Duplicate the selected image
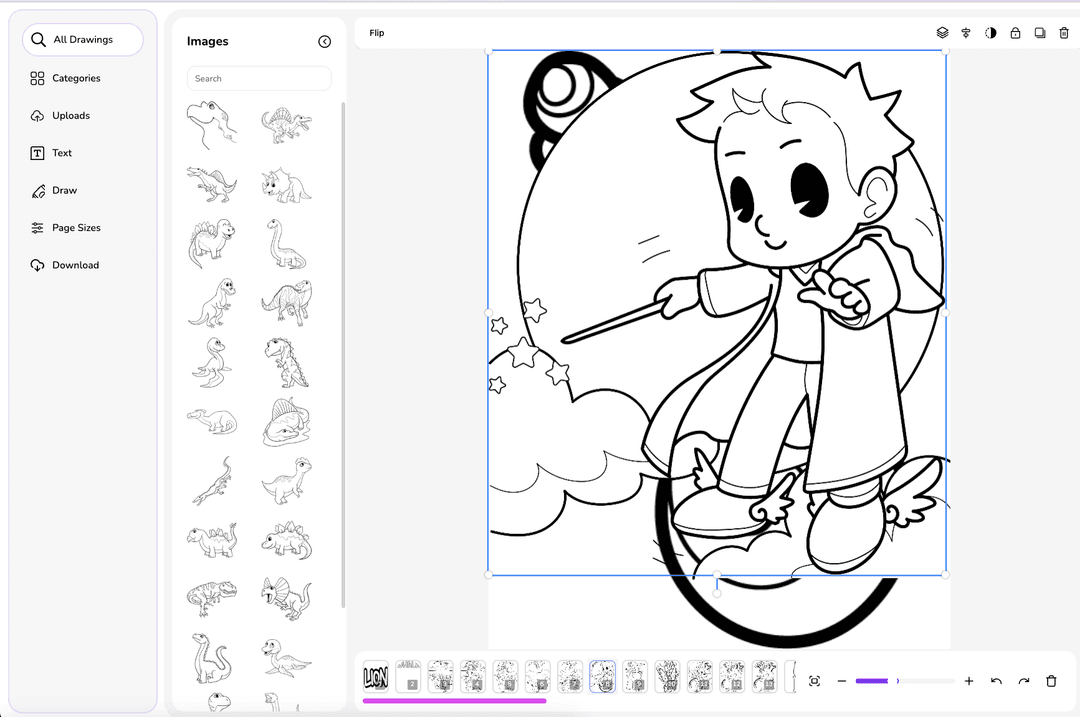Viewport: 1080px width, 717px height. tap(1040, 33)
